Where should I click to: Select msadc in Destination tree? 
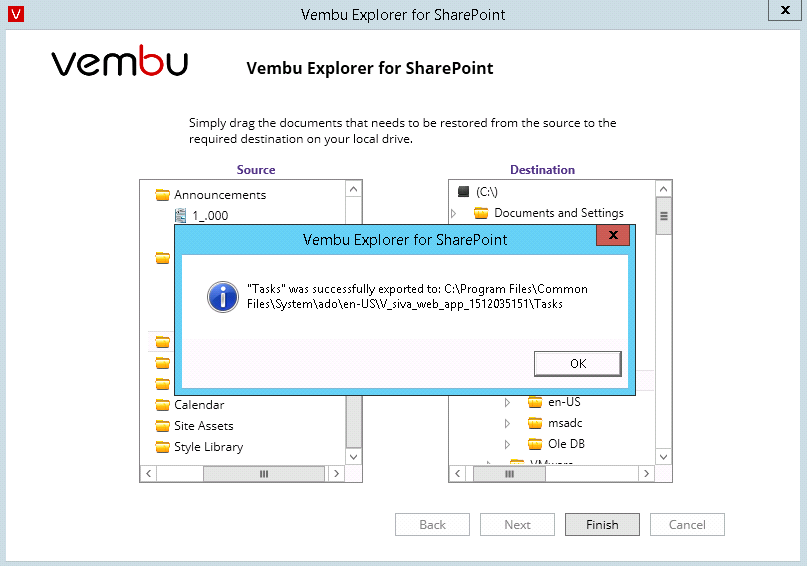(x=565, y=423)
